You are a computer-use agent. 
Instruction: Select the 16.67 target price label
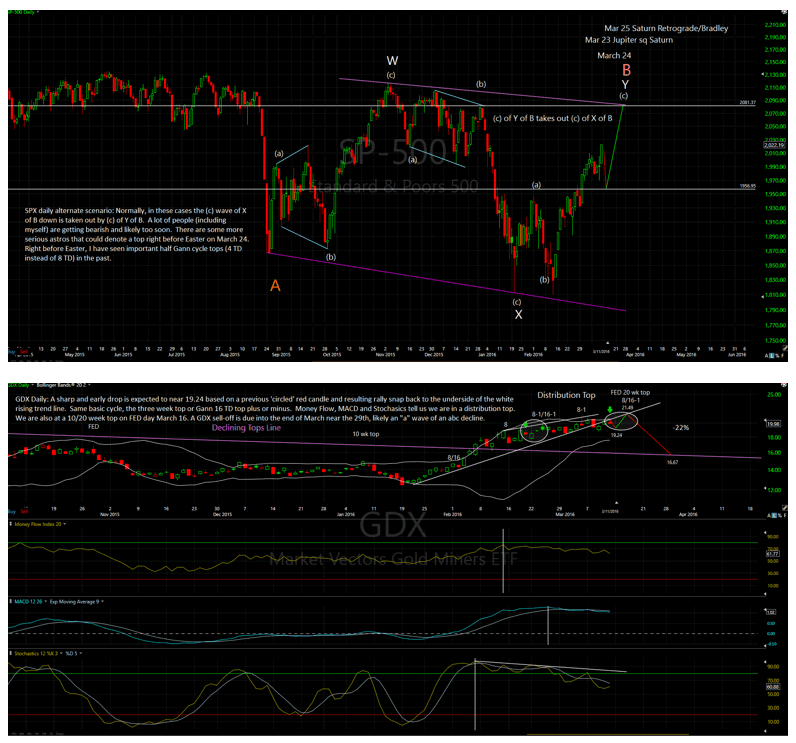click(672, 462)
